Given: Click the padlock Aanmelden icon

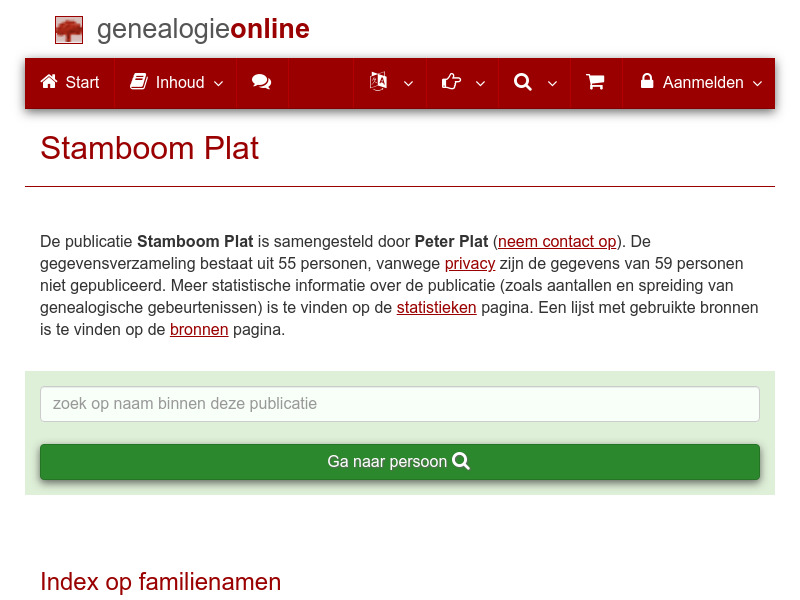Looking at the screenshot, I should pyautogui.click(x=647, y=83).
